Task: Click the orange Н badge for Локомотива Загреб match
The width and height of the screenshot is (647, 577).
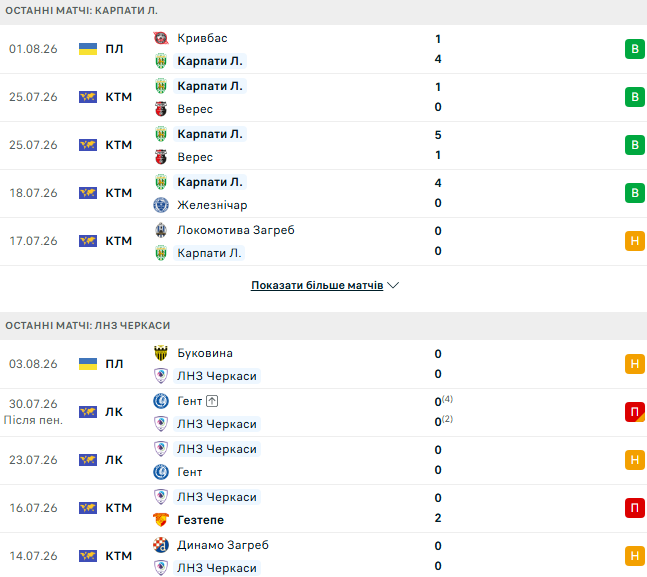Action: pyautogui.click(x=635, y=241)
